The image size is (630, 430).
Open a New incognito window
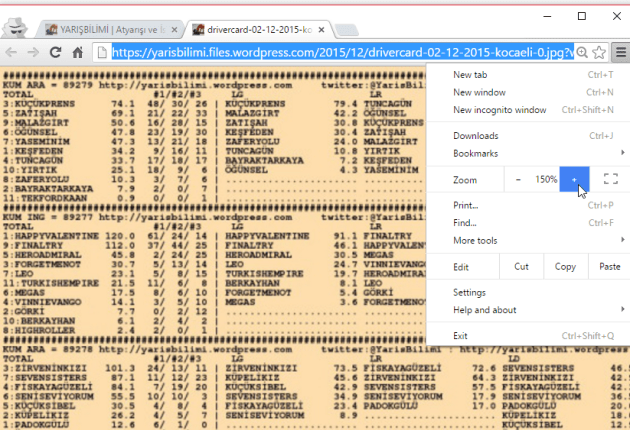tap(528, 110)
